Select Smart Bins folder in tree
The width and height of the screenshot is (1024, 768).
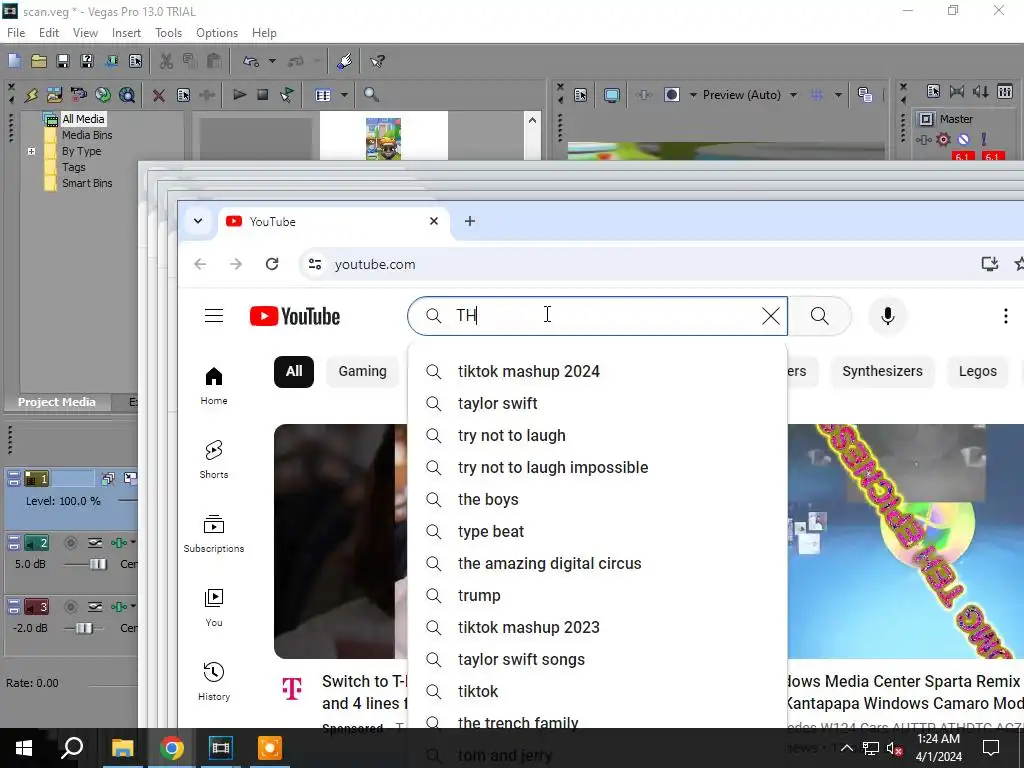pyautogui.click(x=86, y=184)
